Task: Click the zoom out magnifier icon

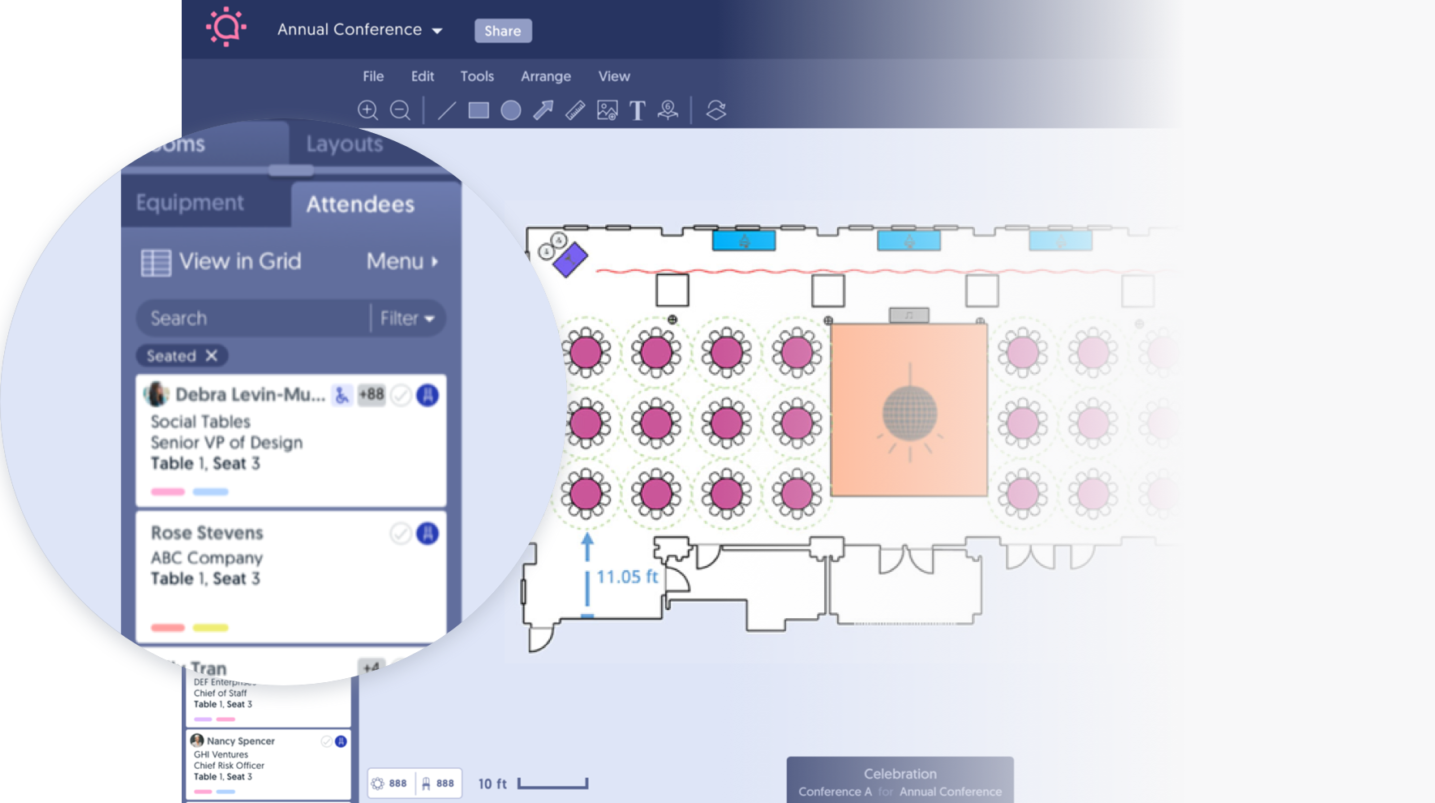Action: pos(400,110)
